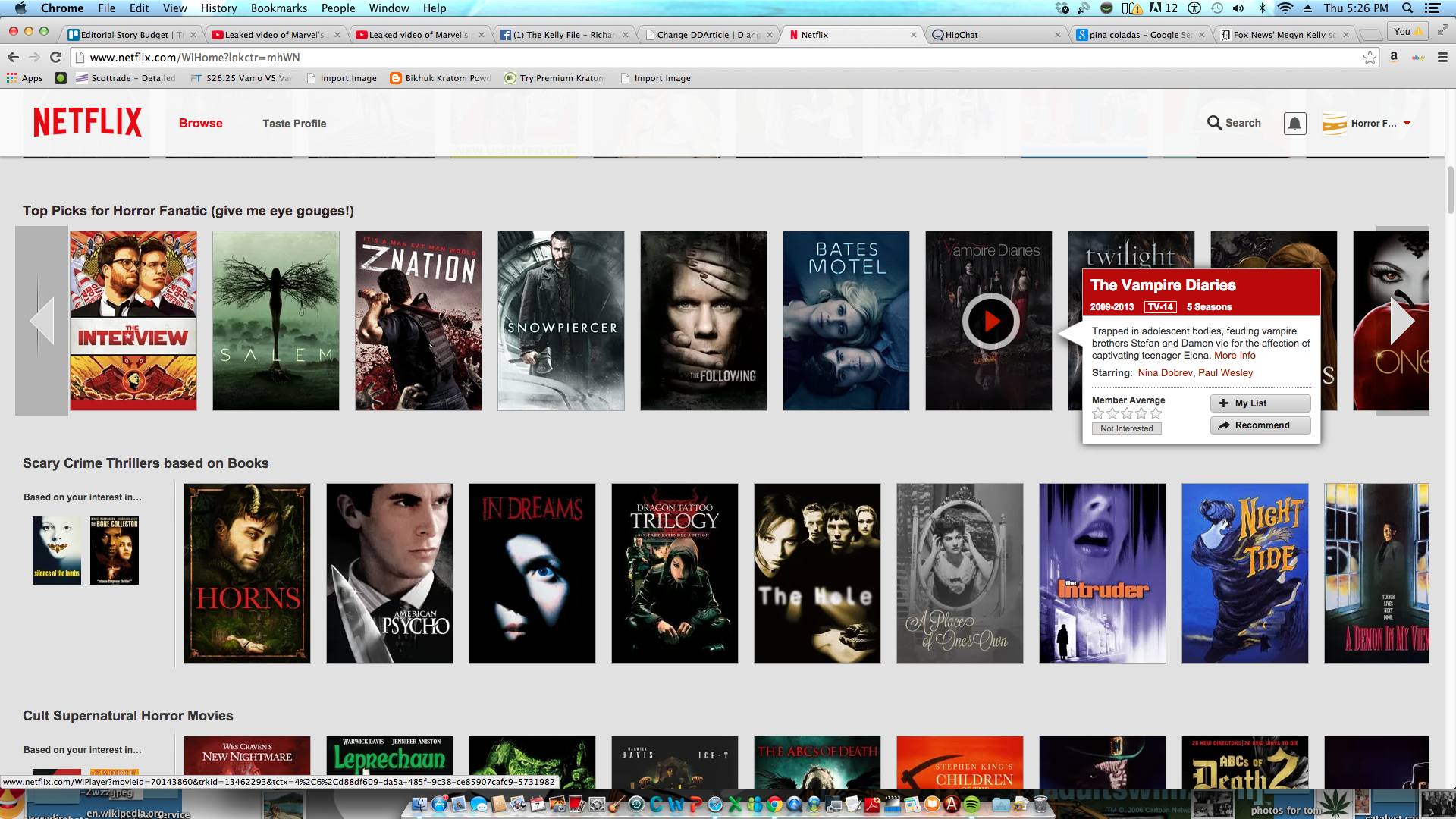Reload the page with refresh icon

point(55,58)
